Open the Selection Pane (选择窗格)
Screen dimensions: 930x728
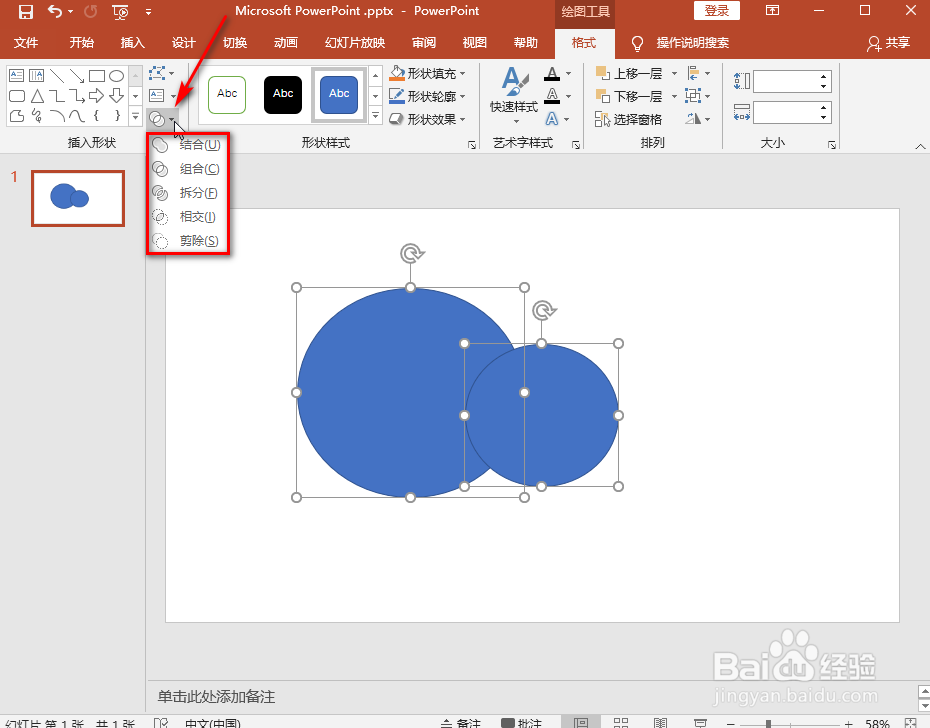[x=629, y=119]
